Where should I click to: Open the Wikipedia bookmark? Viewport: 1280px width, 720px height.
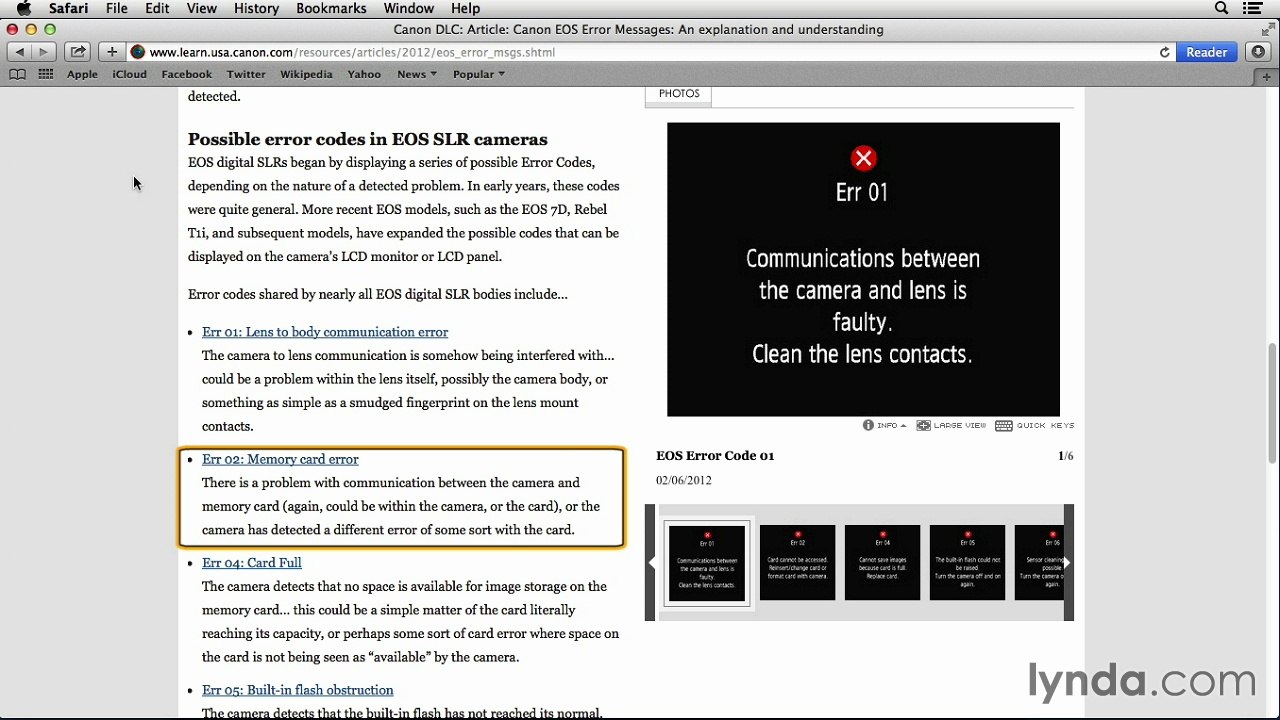pos(306,74)
